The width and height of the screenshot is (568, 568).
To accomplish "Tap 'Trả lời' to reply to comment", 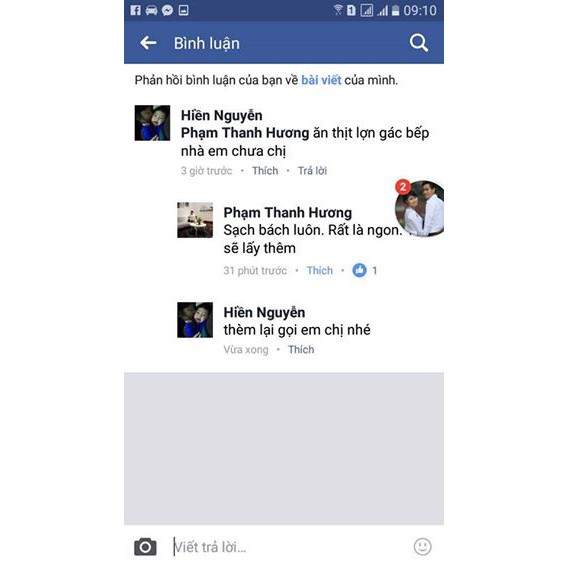I will click(312, 171).
